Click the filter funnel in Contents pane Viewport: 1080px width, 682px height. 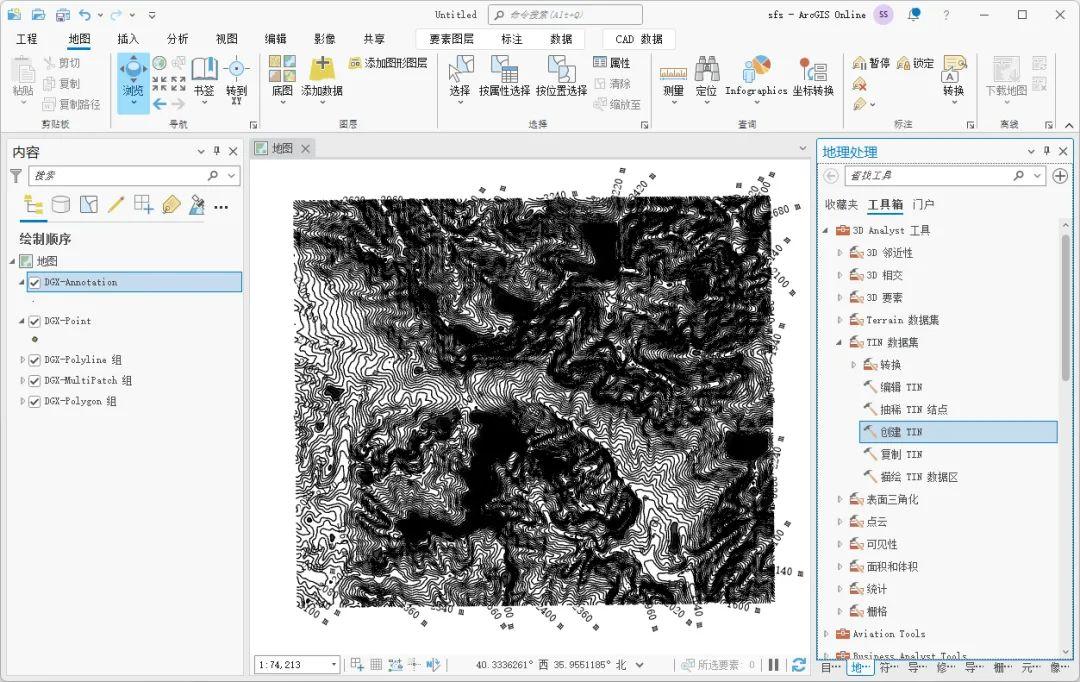click(16, 176)
